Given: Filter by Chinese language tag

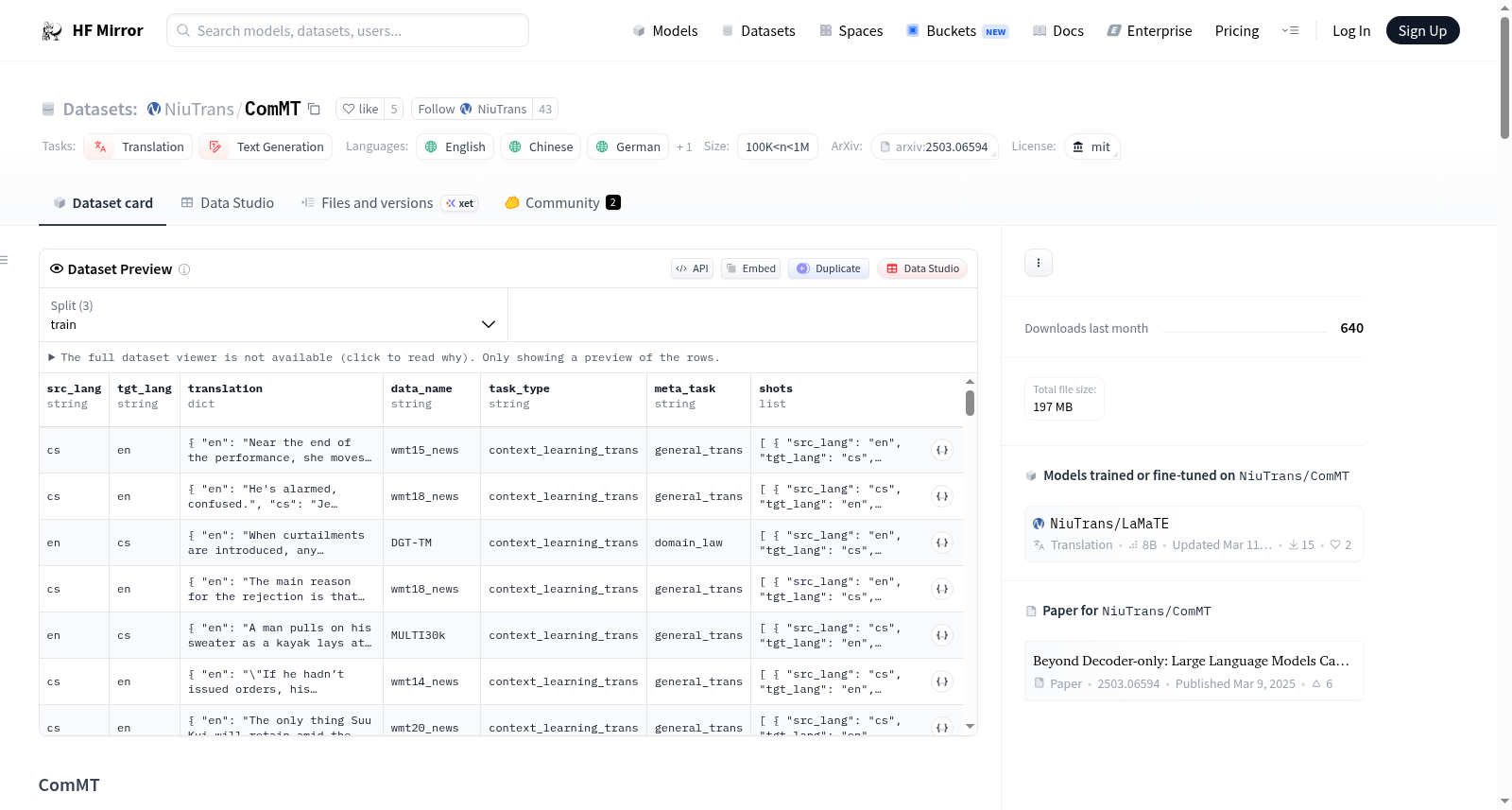Looking at the screenshot, I should click(x=541, y=146).
